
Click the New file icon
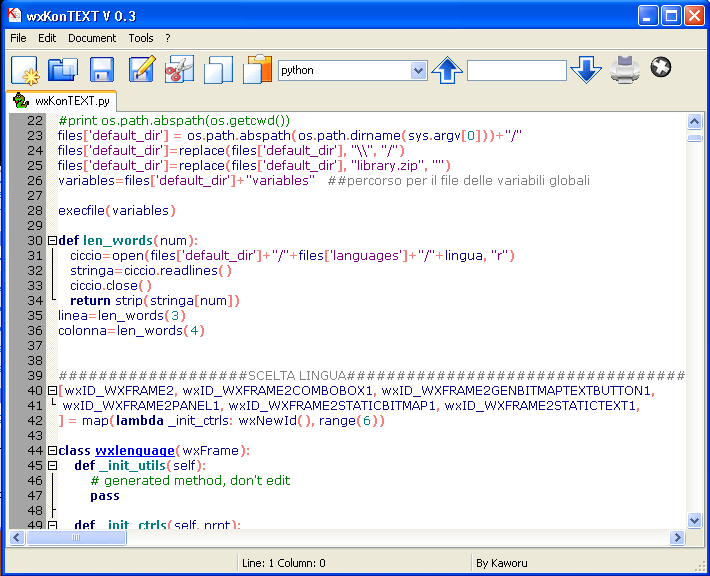[x=24, y=70]
